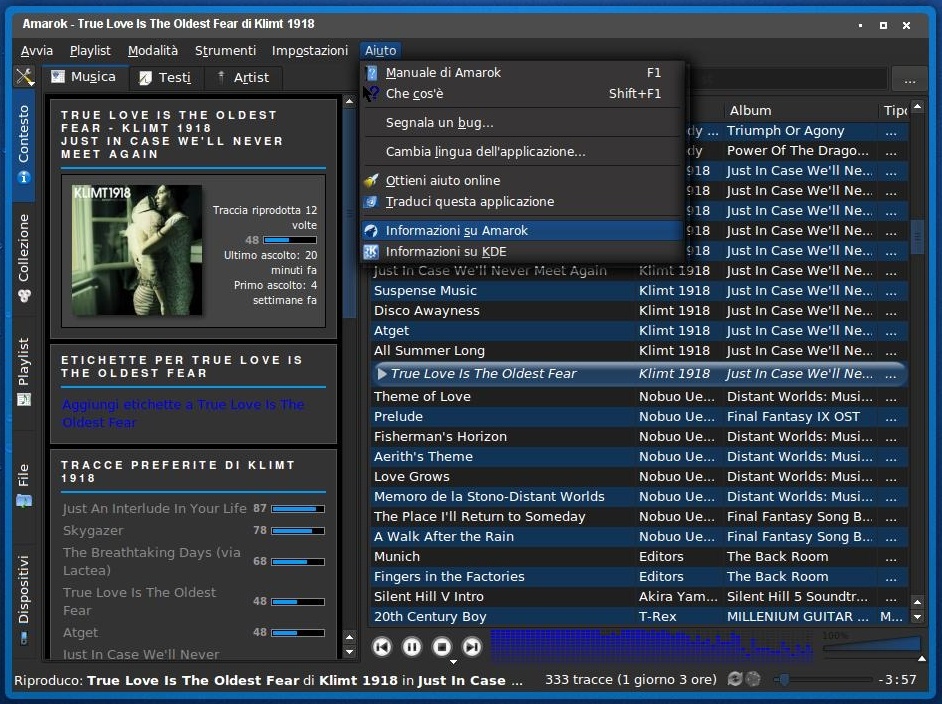Open the Modalità menu
Screen dimensions: 942x704
point(153,50)
